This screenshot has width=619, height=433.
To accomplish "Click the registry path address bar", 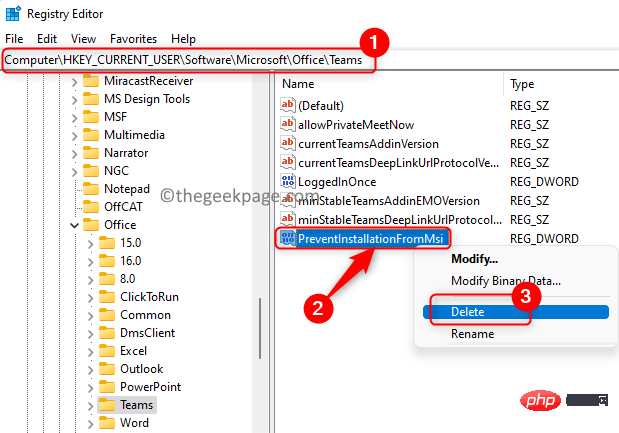I will (x=310, y=60).
